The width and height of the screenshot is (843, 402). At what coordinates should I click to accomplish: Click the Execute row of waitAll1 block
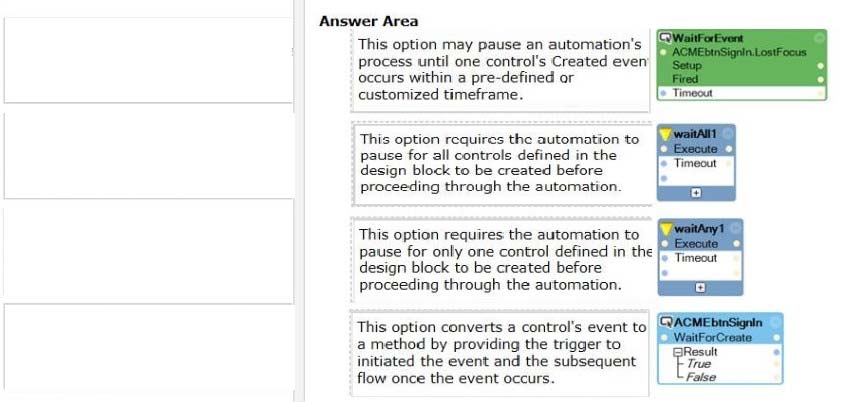coord(696,149)
